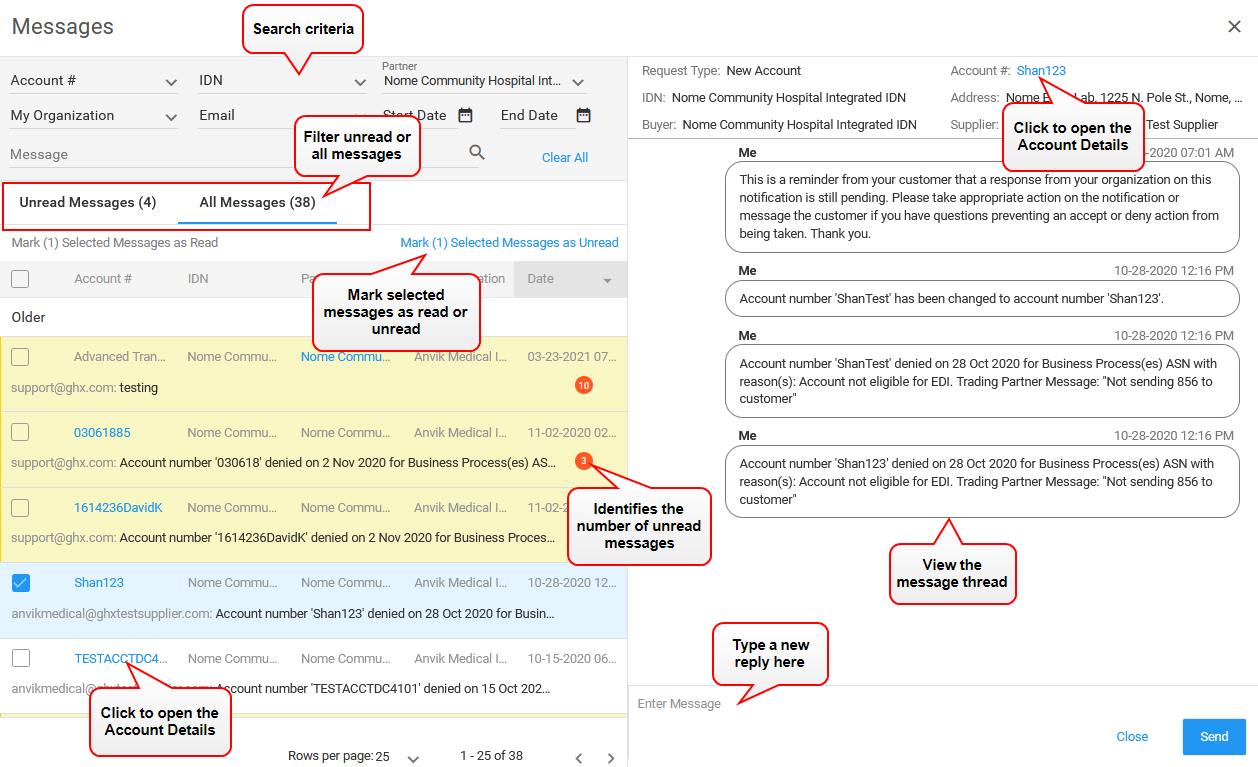
Task: Check the TESTACCTDC4101 message checkbox
Action: tap(21, 658)
